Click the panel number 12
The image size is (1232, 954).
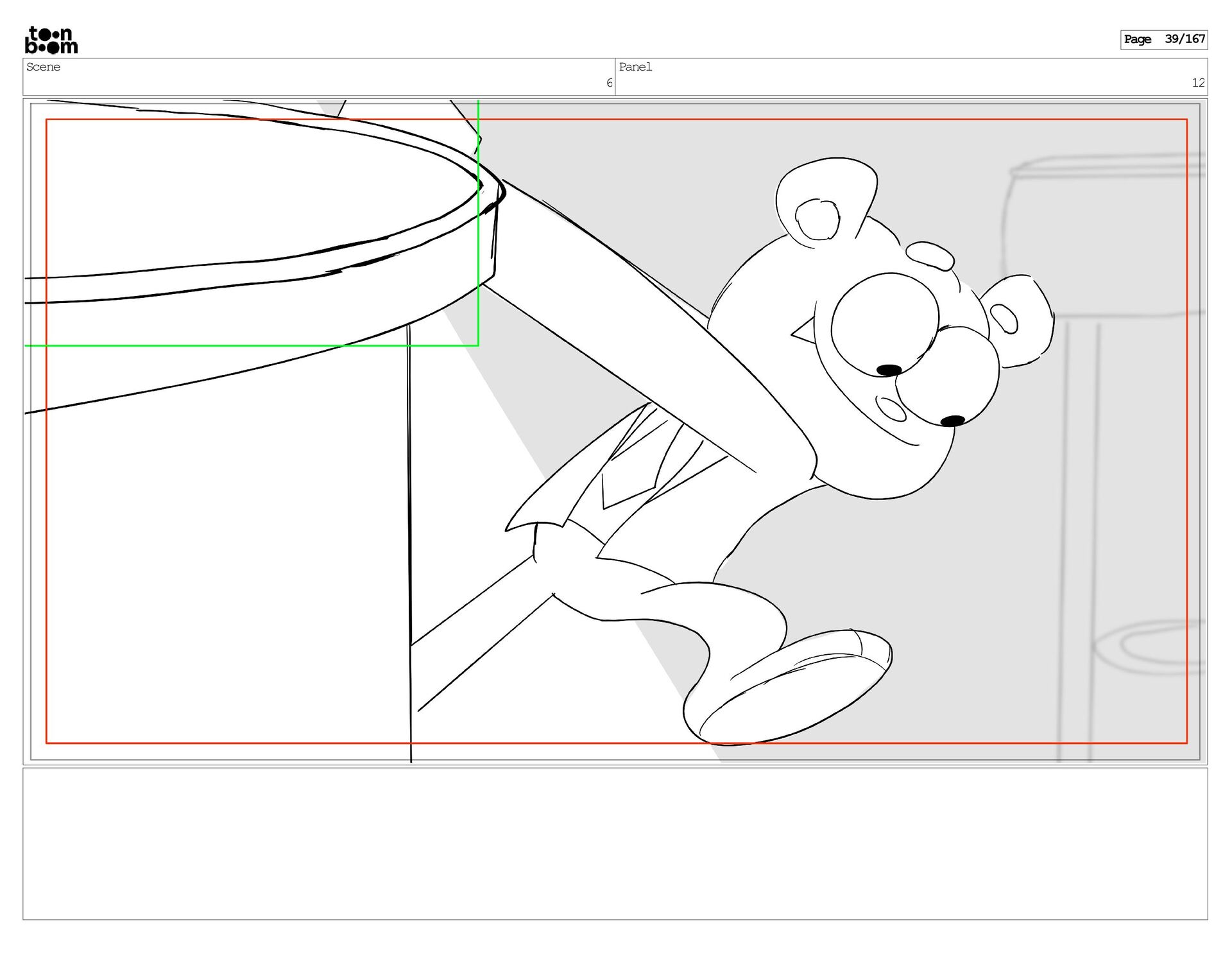coord(1197,83)
